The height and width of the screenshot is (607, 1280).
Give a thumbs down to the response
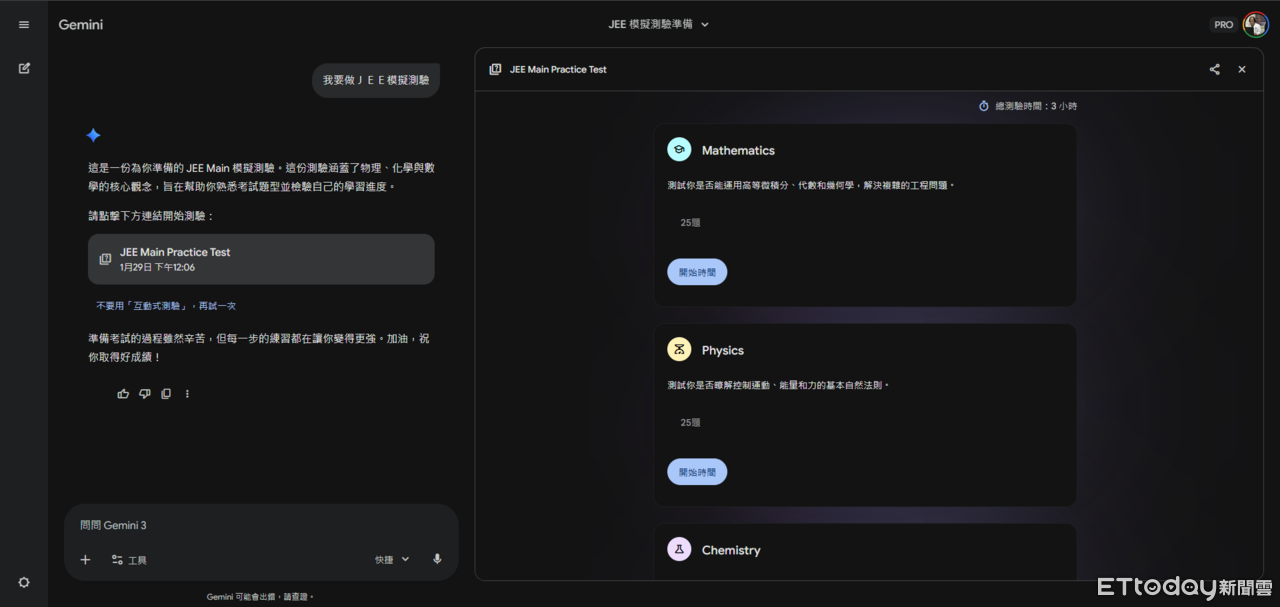144,393
